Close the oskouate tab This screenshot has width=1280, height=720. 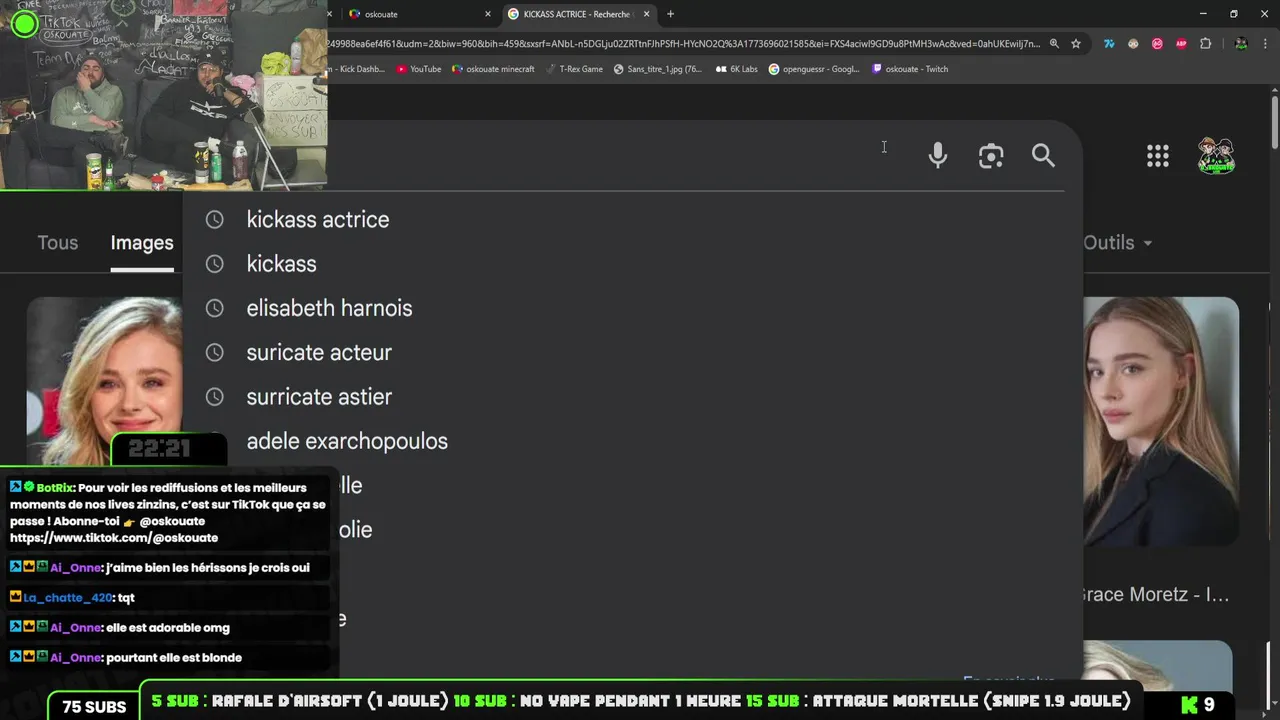pyautogui.click(x=488, y=14)
